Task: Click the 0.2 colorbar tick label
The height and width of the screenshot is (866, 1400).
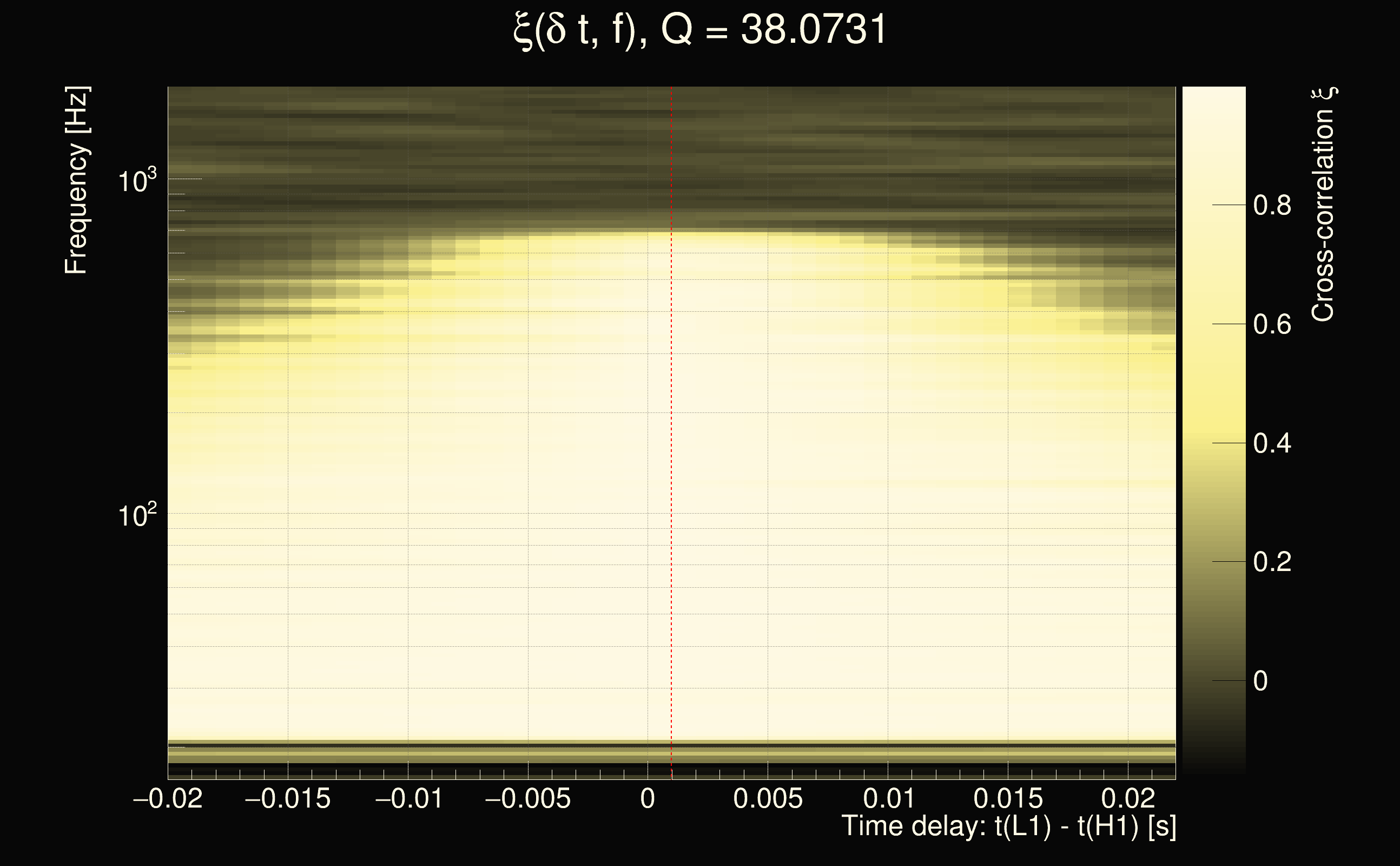Action: tap(1272, 562)
